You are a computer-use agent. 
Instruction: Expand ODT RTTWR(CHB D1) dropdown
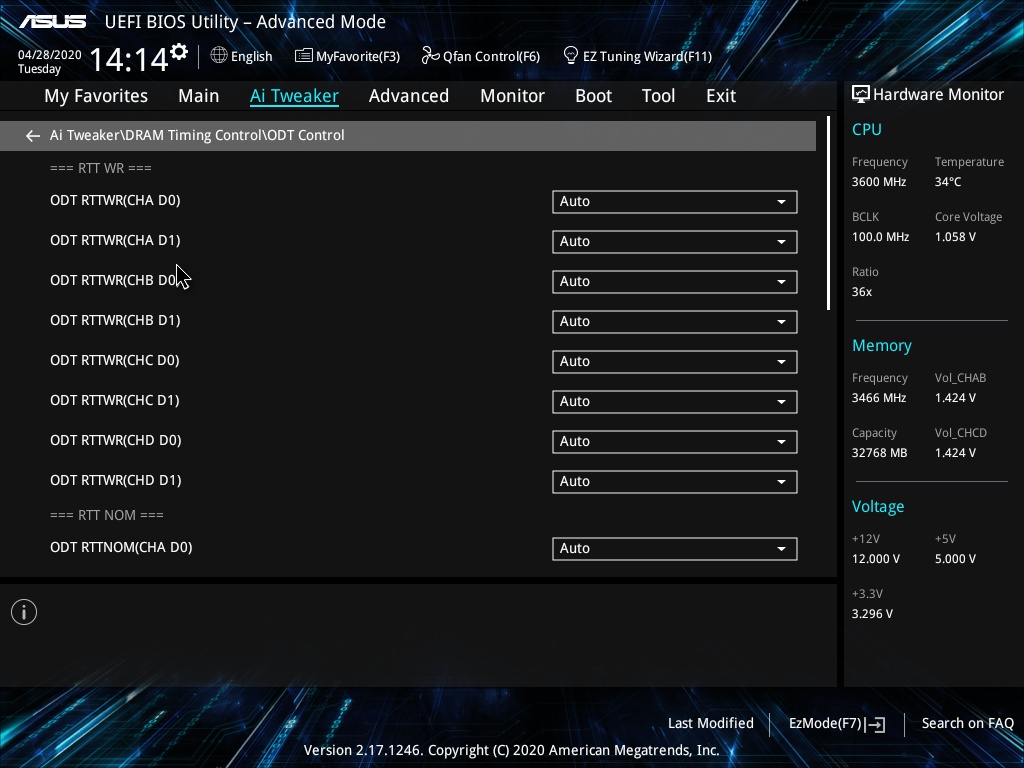click(675, 321)
